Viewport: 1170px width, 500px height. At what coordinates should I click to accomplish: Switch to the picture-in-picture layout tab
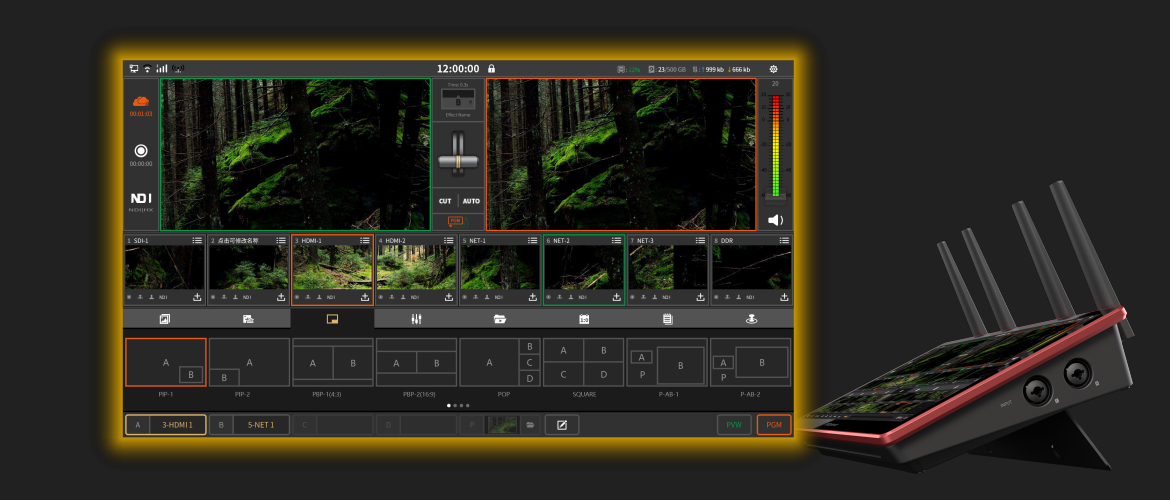coord(333,319)
